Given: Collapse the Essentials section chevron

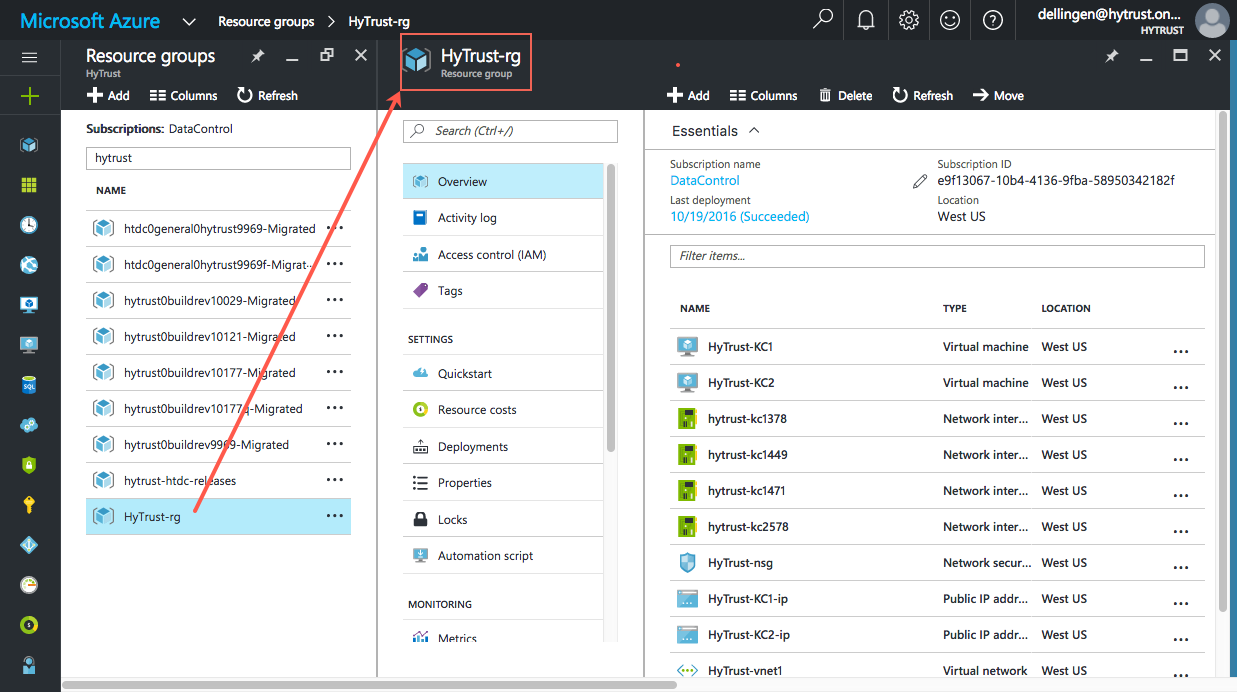Looking at the screenshot, I should click(755, 130).
